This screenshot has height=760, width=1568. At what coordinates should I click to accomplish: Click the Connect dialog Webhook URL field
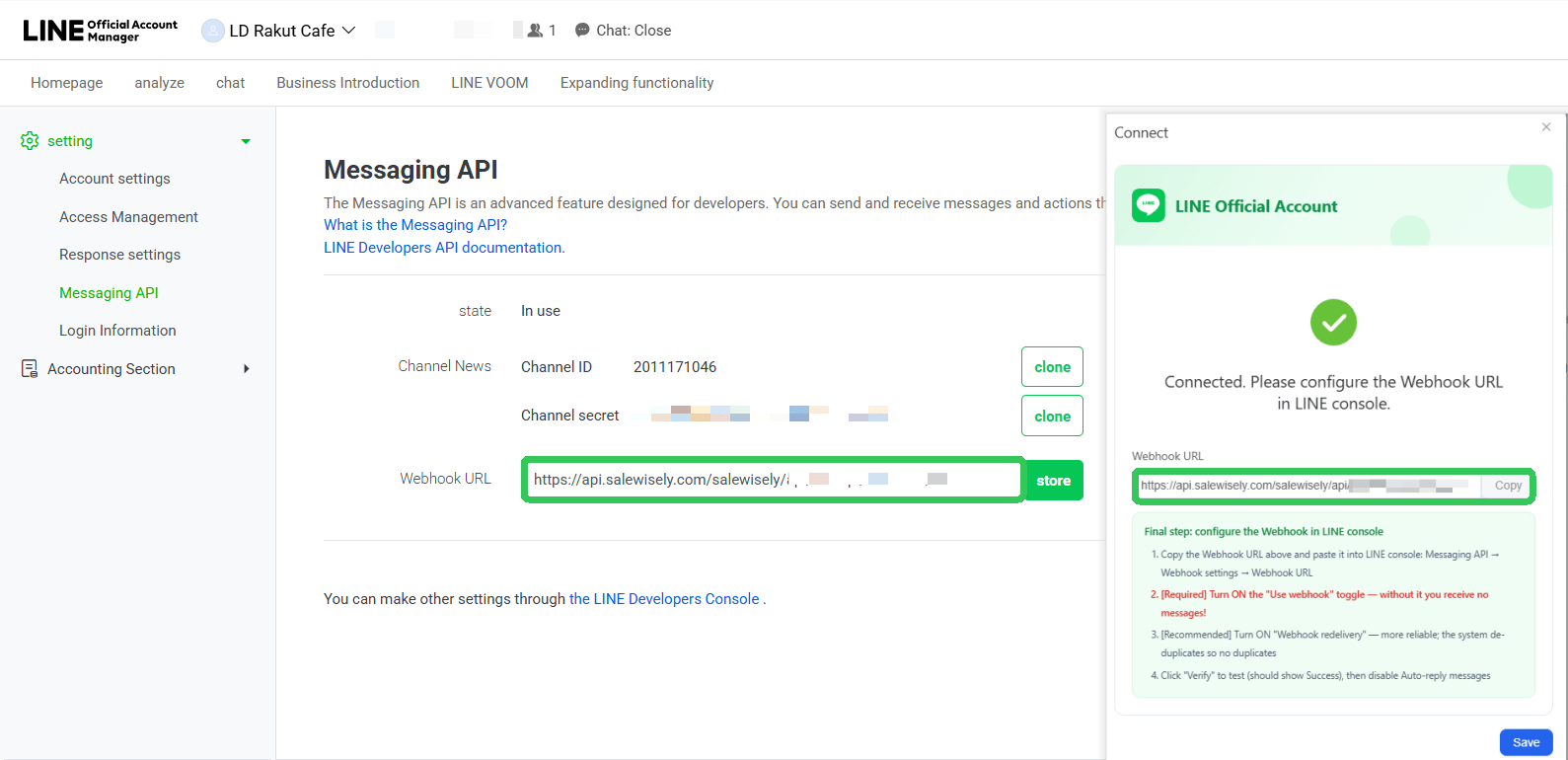pyautogui.click(x=1308, y=486)
